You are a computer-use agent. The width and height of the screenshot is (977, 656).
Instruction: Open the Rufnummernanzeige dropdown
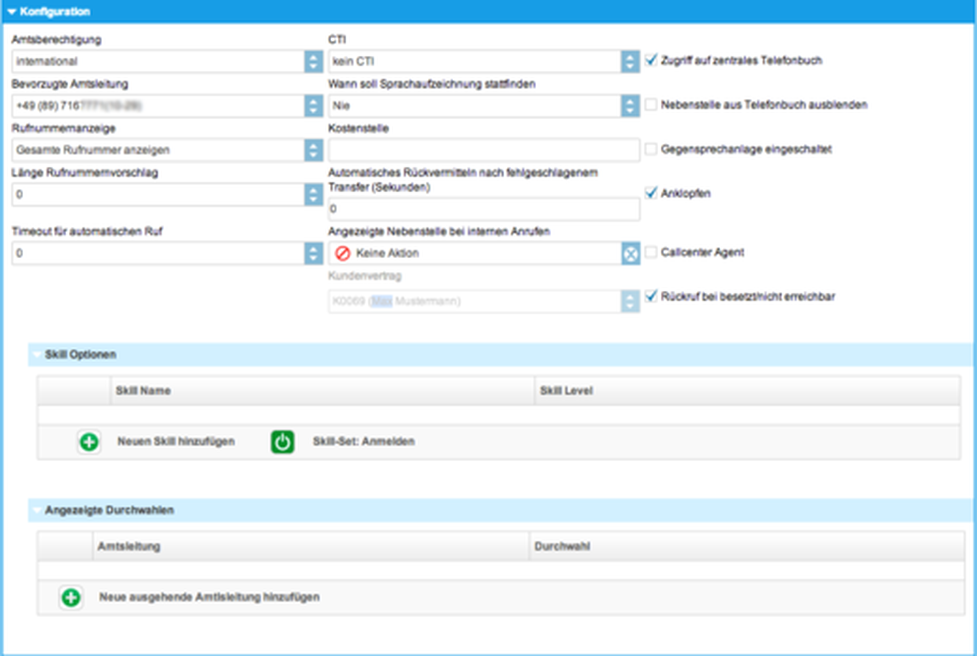(x=312, y=150)
